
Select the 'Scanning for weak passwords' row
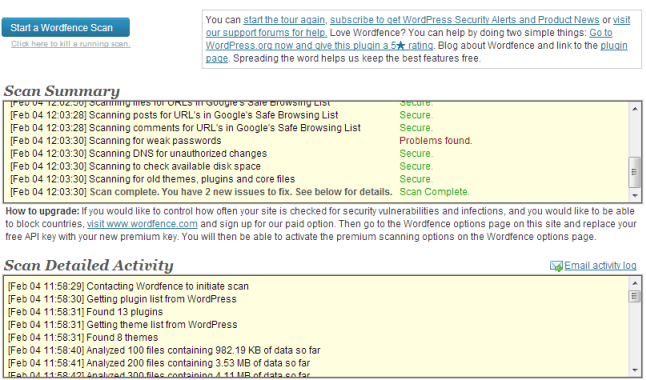[241, 141]
